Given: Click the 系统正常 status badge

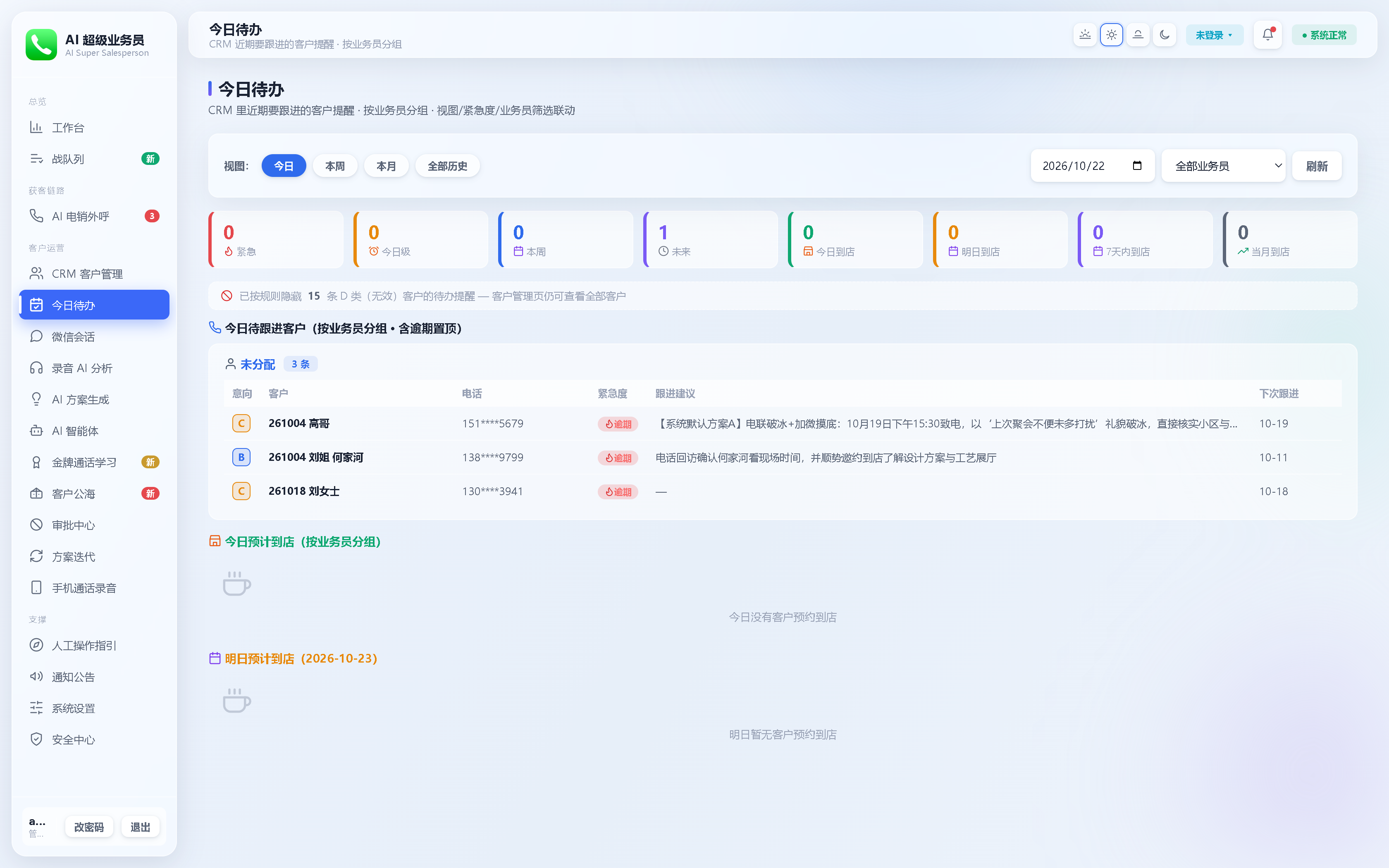Looking at the screenshot, I should pyautogui.click(x=1324, y=35).
